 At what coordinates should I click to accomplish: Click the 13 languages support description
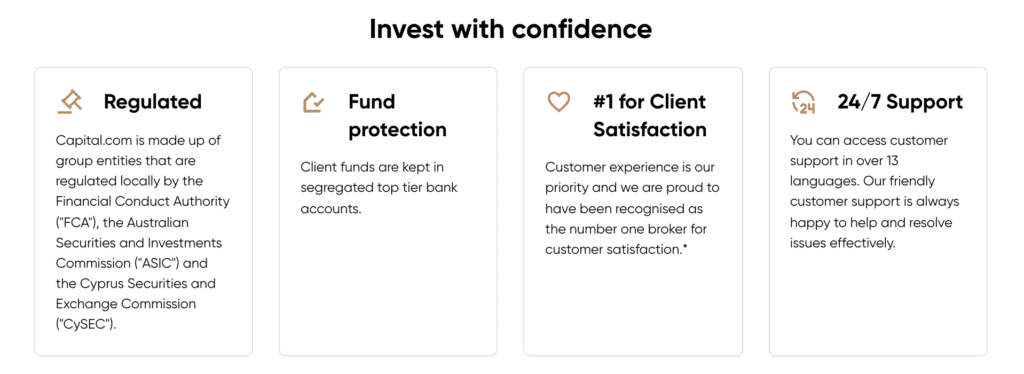(x=874, y=191)
